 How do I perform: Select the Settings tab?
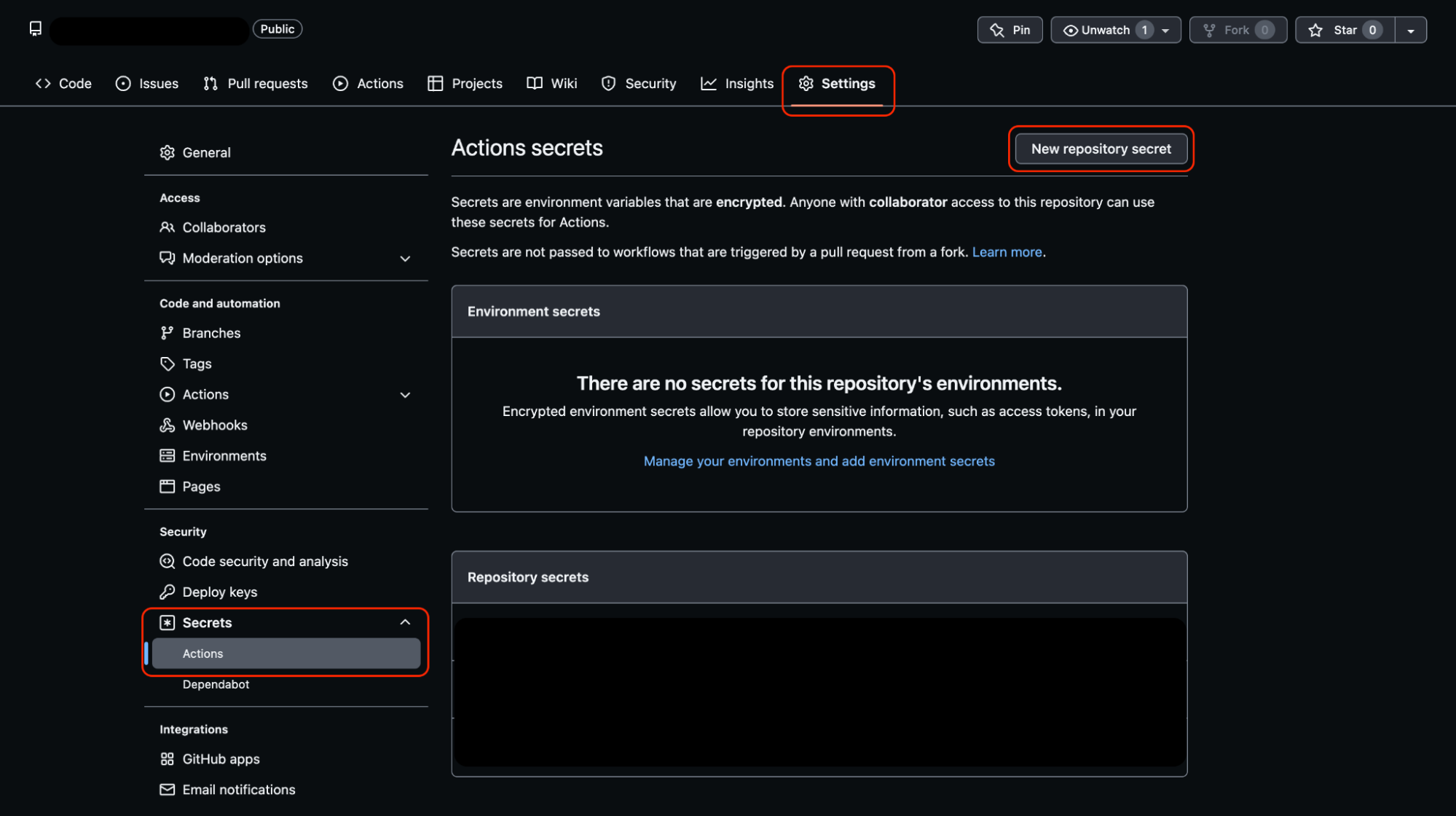click(x=838, y=84)
